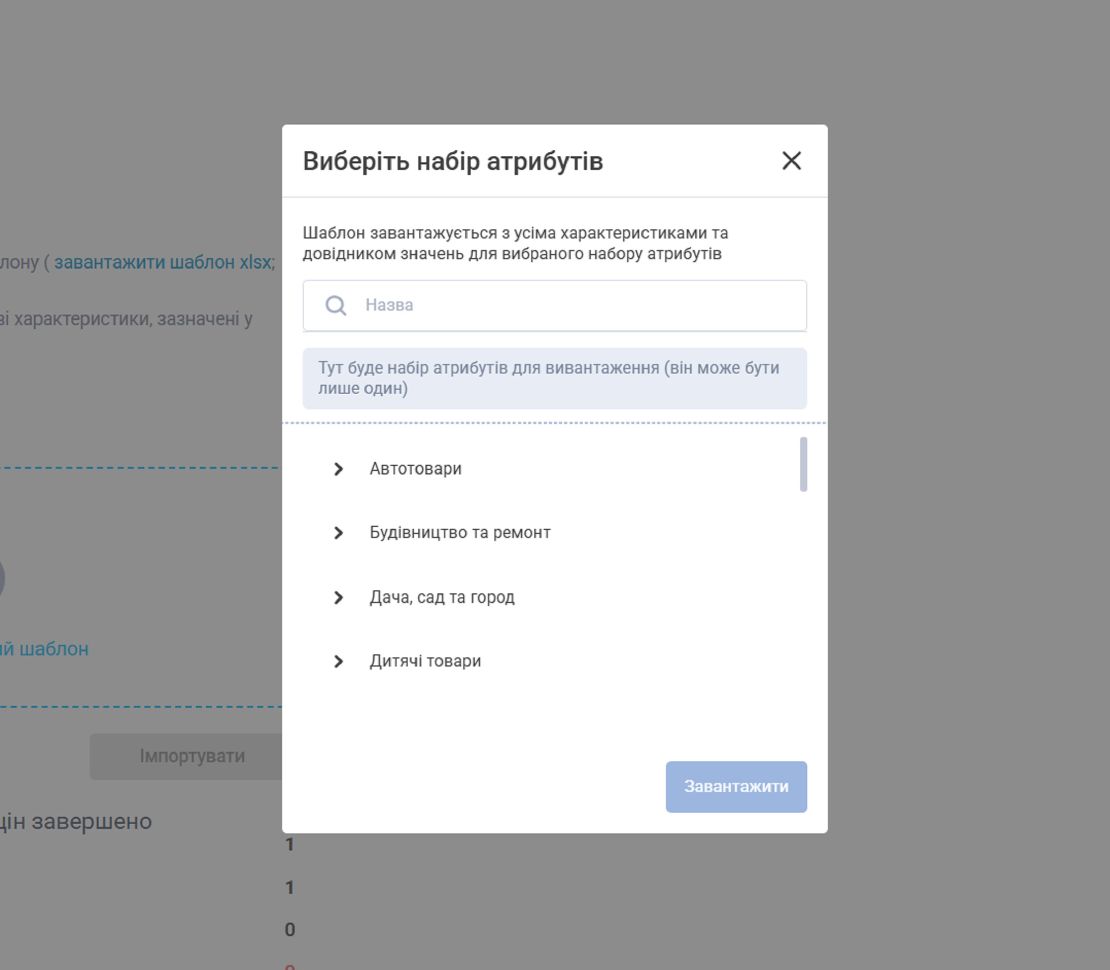Select Дача, сад та город label
1110x970 pixels.
pyautogui.click(x=442, y=598)
